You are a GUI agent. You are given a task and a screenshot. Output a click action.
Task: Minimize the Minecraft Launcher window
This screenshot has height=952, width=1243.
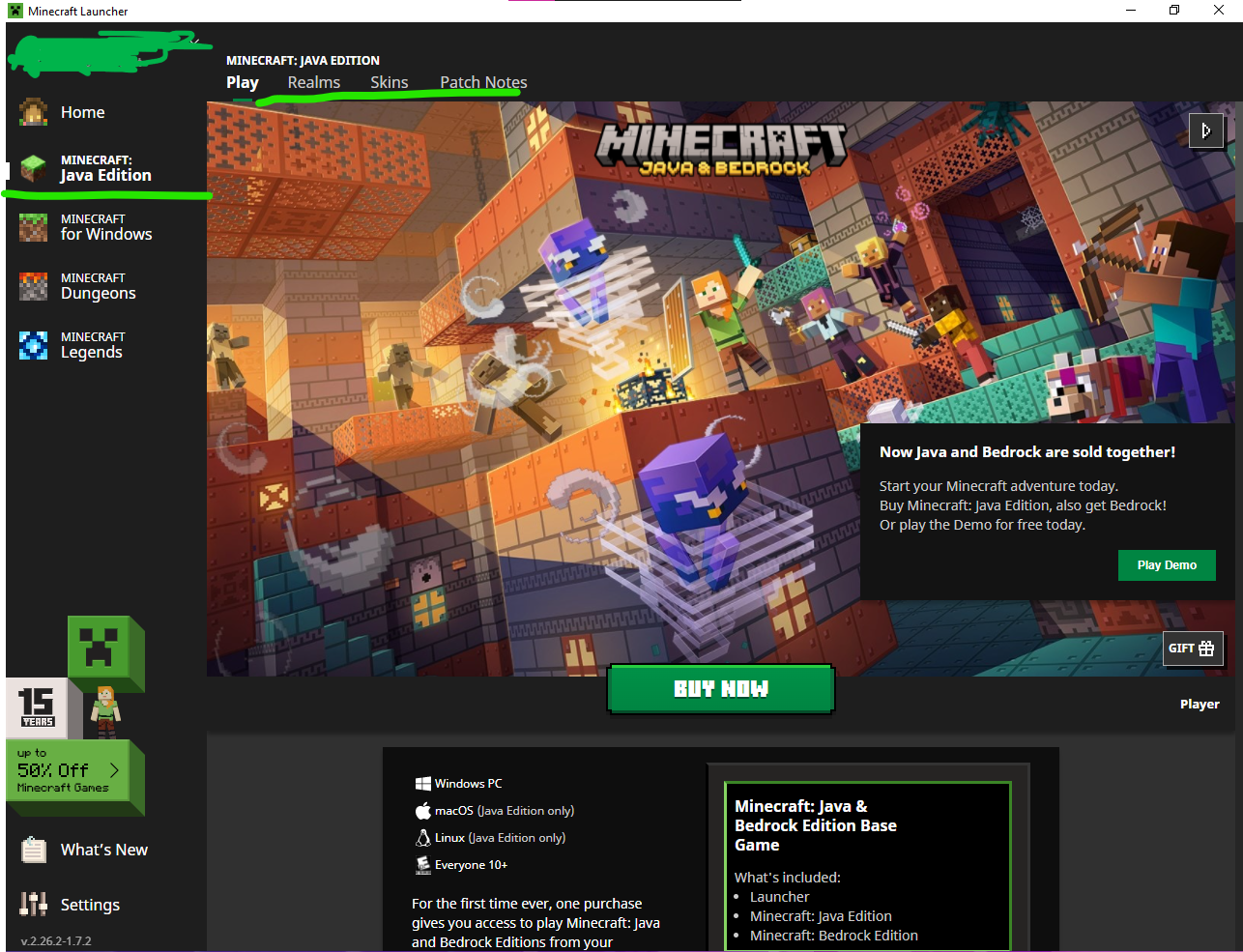(x=1132, y=11)
